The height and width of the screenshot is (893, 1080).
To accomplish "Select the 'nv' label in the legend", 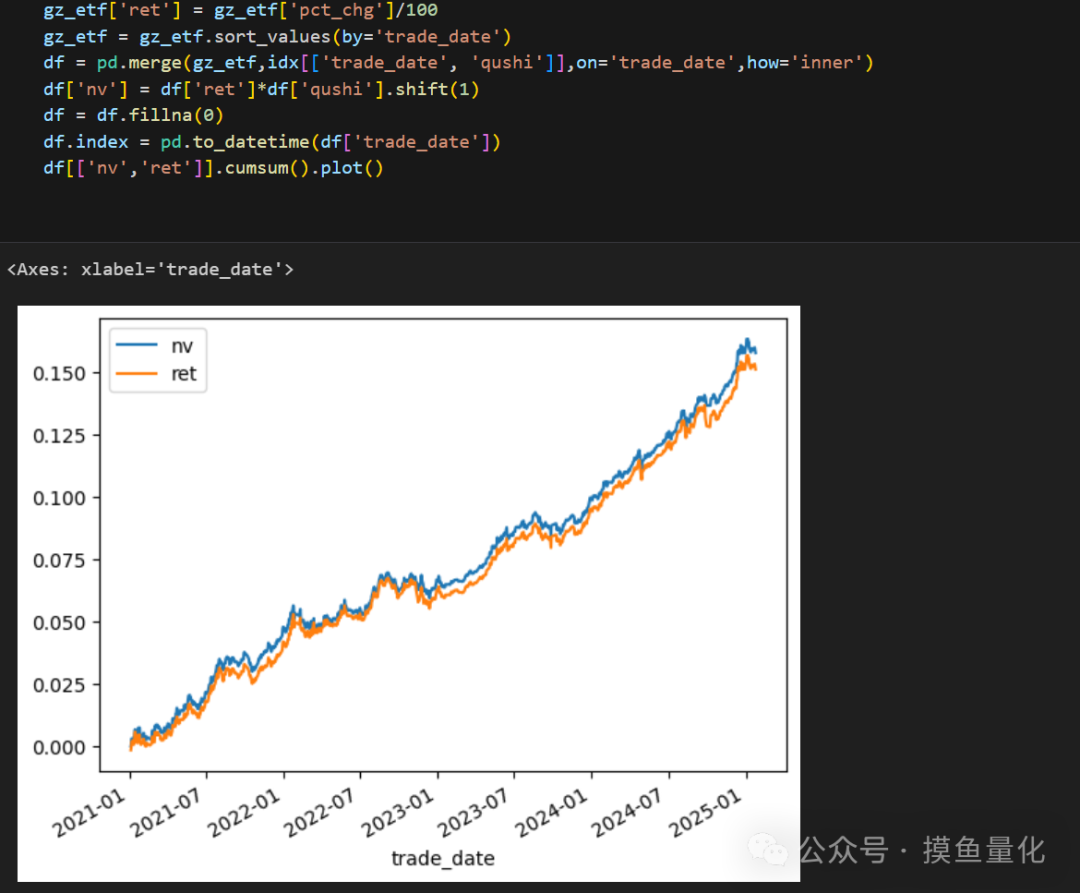I will [x=182, y=345].
